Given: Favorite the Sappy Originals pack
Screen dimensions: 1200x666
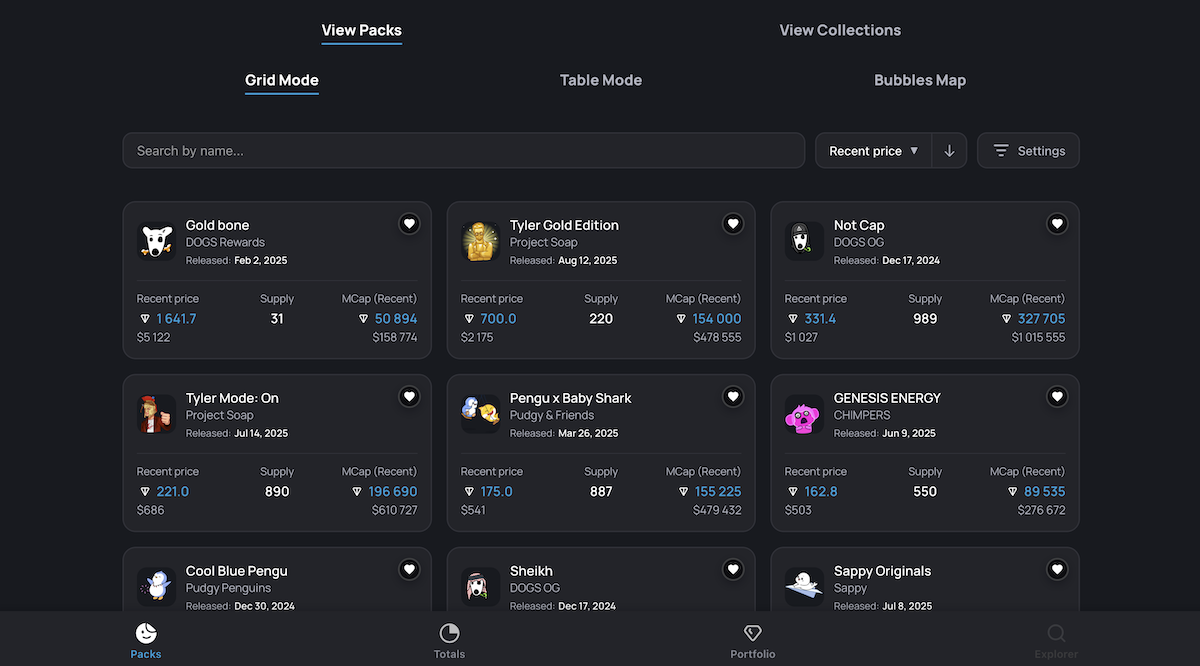Looking at the screenshot, I should 1057,570.
